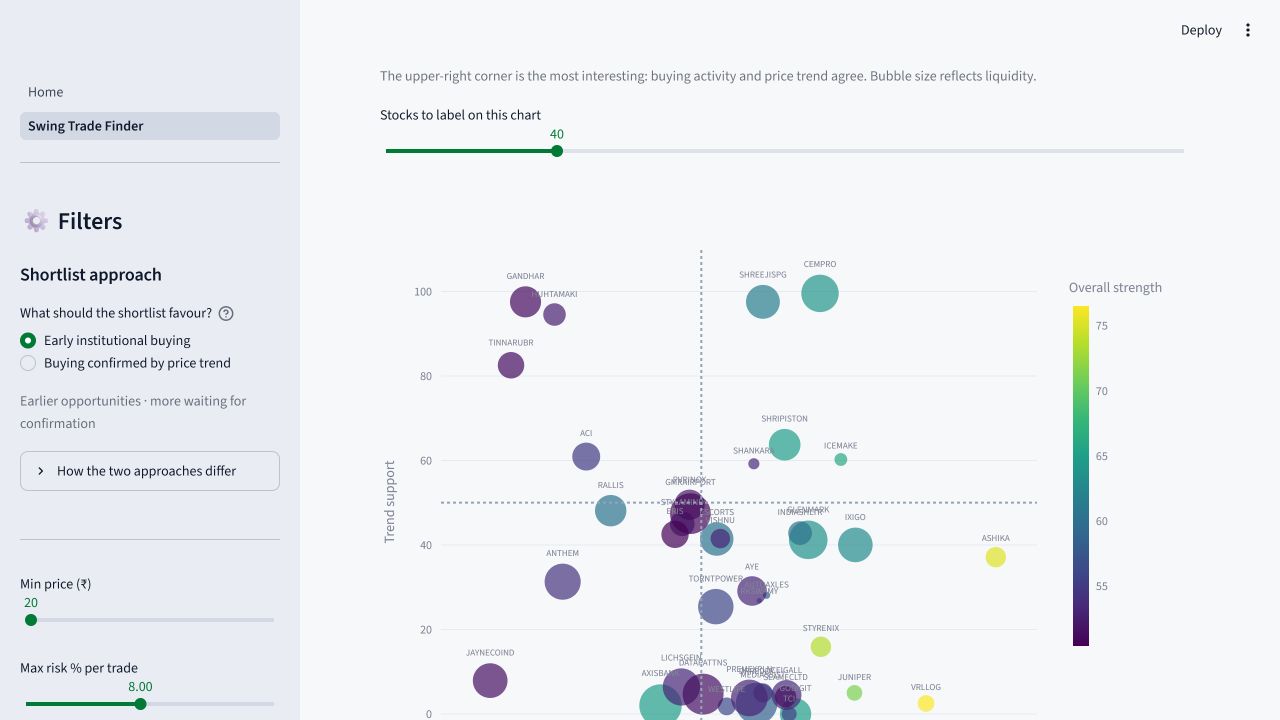1280x720 pixels.
Task: Click the ANTHEM bubble
Action: click(563, 581)
